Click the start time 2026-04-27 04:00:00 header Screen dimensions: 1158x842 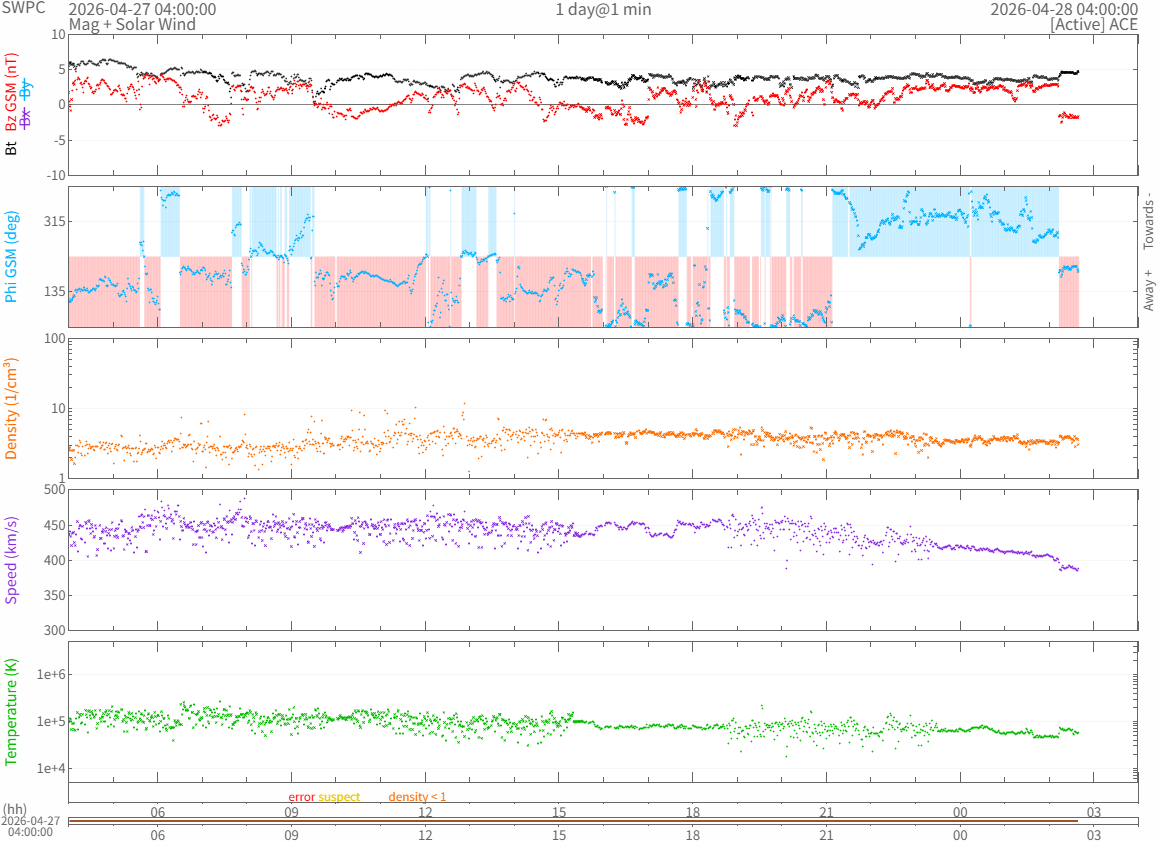[142, 9]
